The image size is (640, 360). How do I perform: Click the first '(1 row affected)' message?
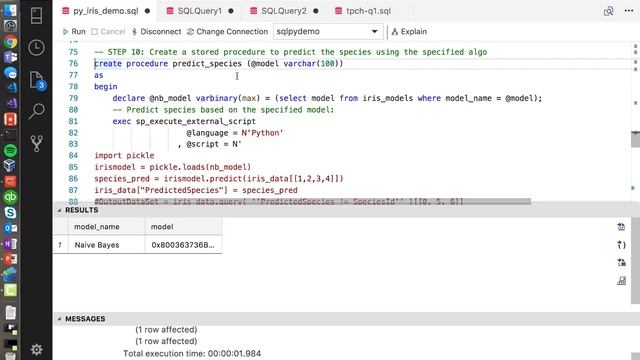166,329
